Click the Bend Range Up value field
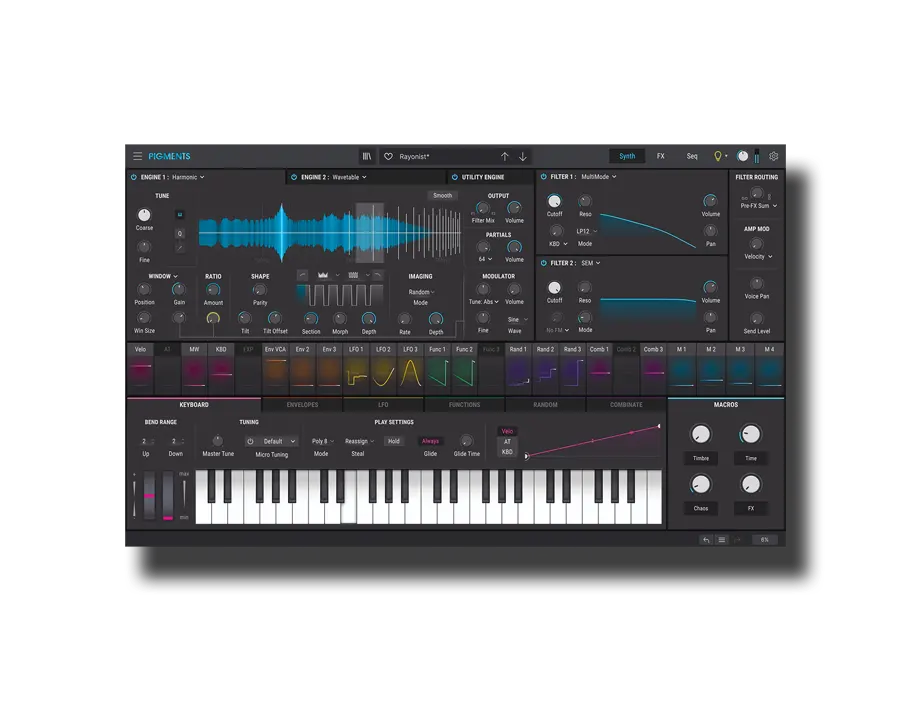The image size is (911, 707). tap(147, 442)
